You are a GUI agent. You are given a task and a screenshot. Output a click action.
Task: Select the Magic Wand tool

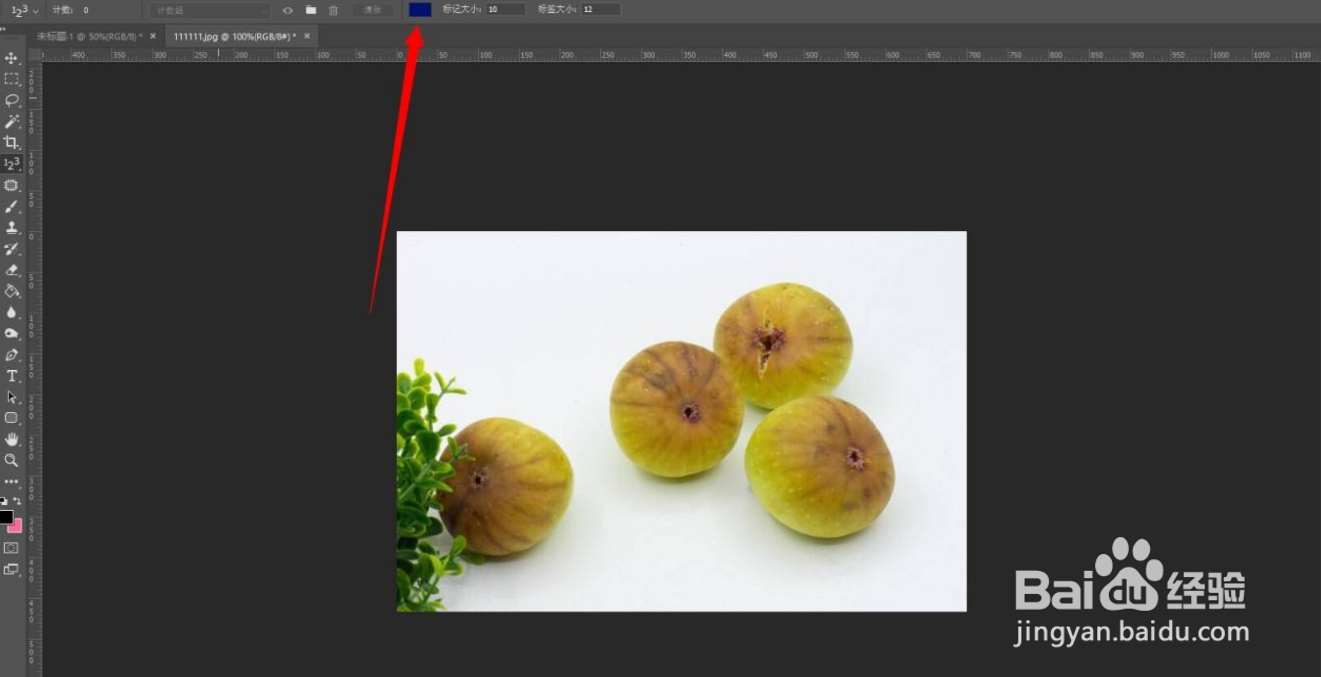pyautogui.click(x=12, y=121)
